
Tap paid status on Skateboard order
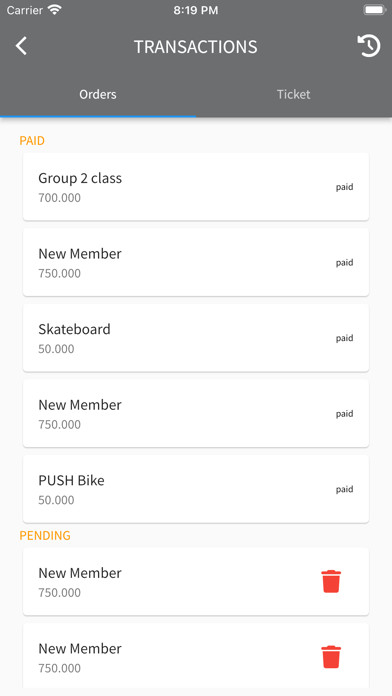click(344, 338)
